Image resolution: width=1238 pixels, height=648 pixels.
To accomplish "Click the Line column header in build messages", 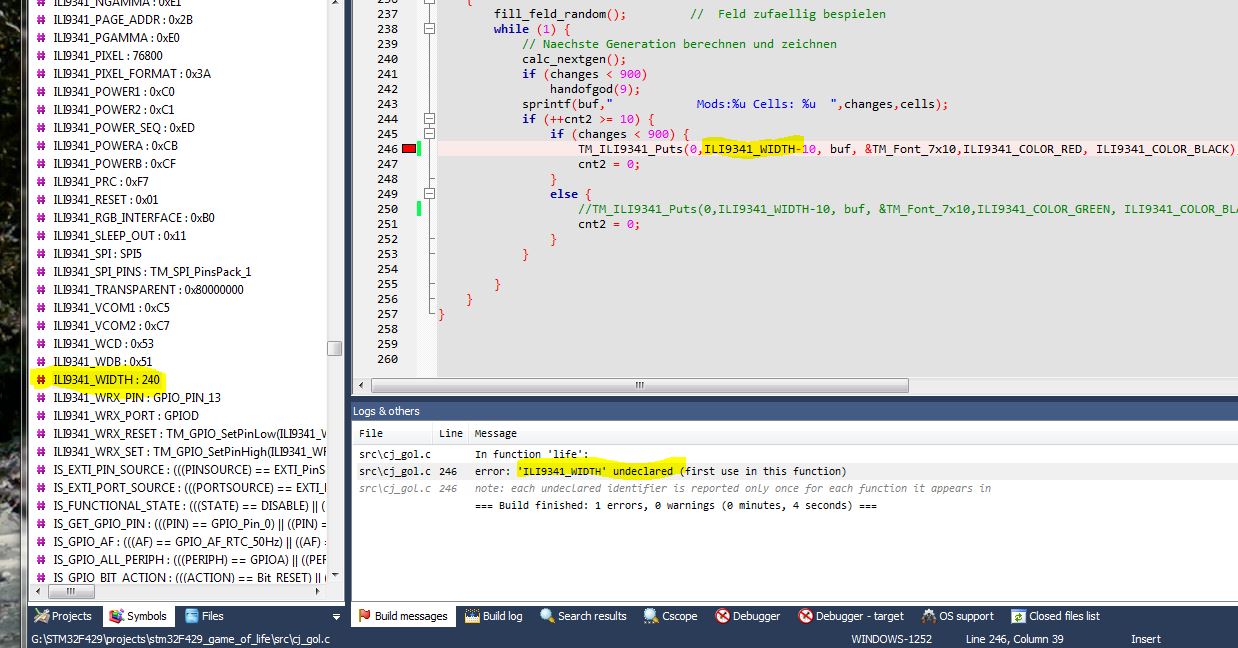I will pos(451,433).
